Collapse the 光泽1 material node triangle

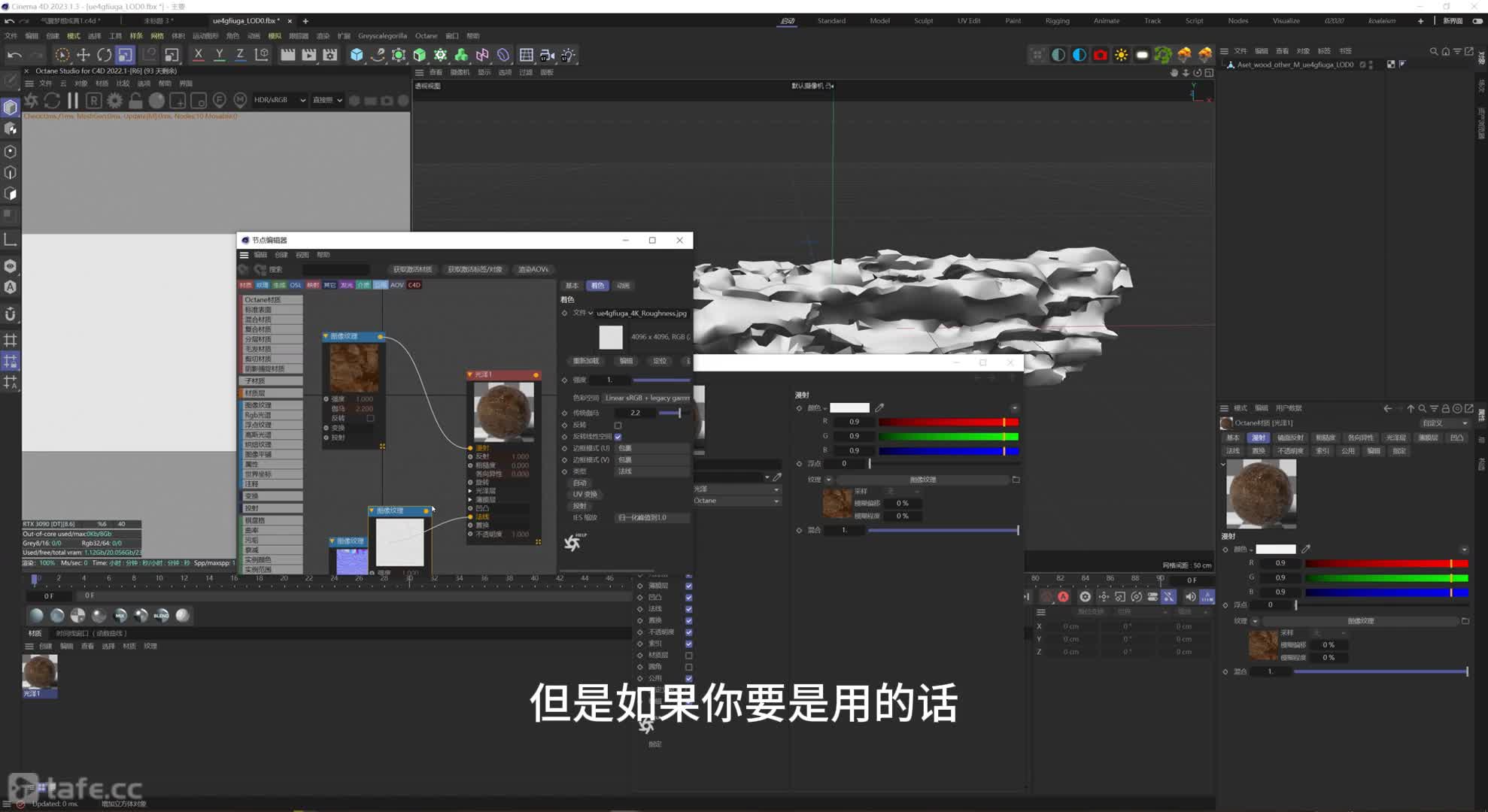tap(470, 374)
